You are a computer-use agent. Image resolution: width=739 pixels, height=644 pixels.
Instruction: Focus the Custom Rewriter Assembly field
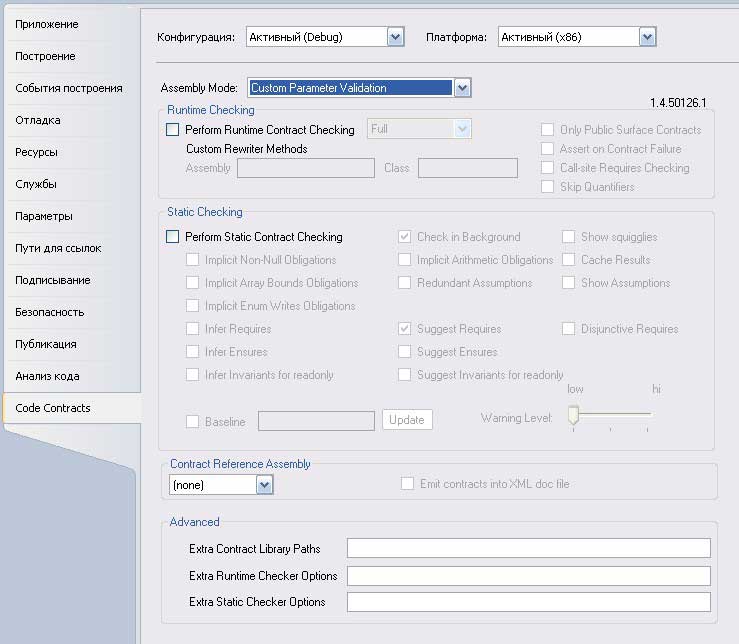(306, 168)
